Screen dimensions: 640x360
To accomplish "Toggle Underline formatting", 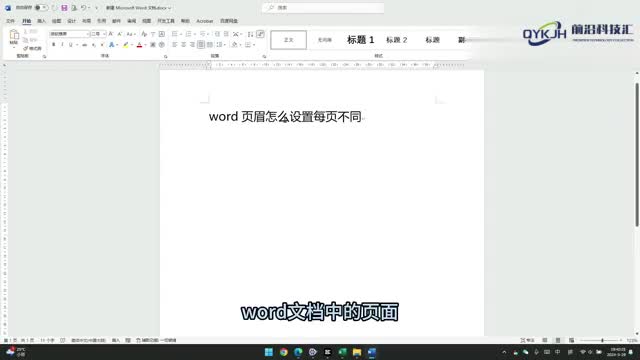I will (x=71, y=44).
